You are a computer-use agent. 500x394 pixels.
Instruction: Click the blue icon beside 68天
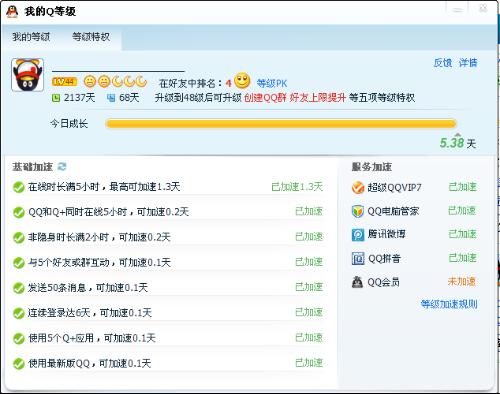point(111,98)
